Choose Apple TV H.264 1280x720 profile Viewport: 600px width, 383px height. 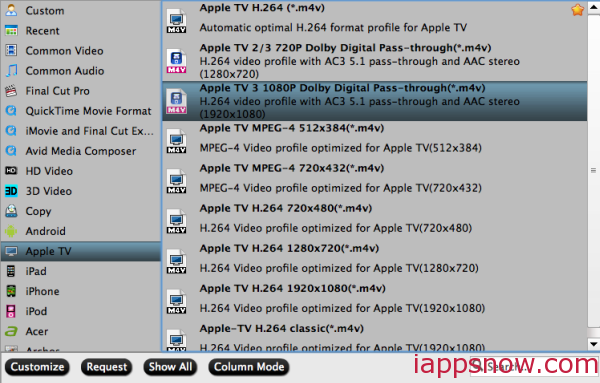click(x=375, y=258)
